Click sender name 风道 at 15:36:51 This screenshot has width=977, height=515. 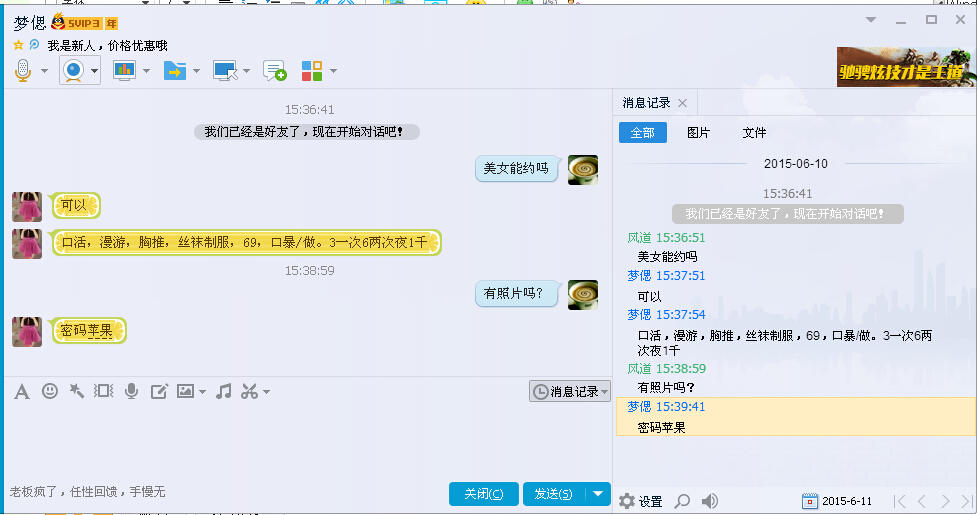tap(639, 238)
